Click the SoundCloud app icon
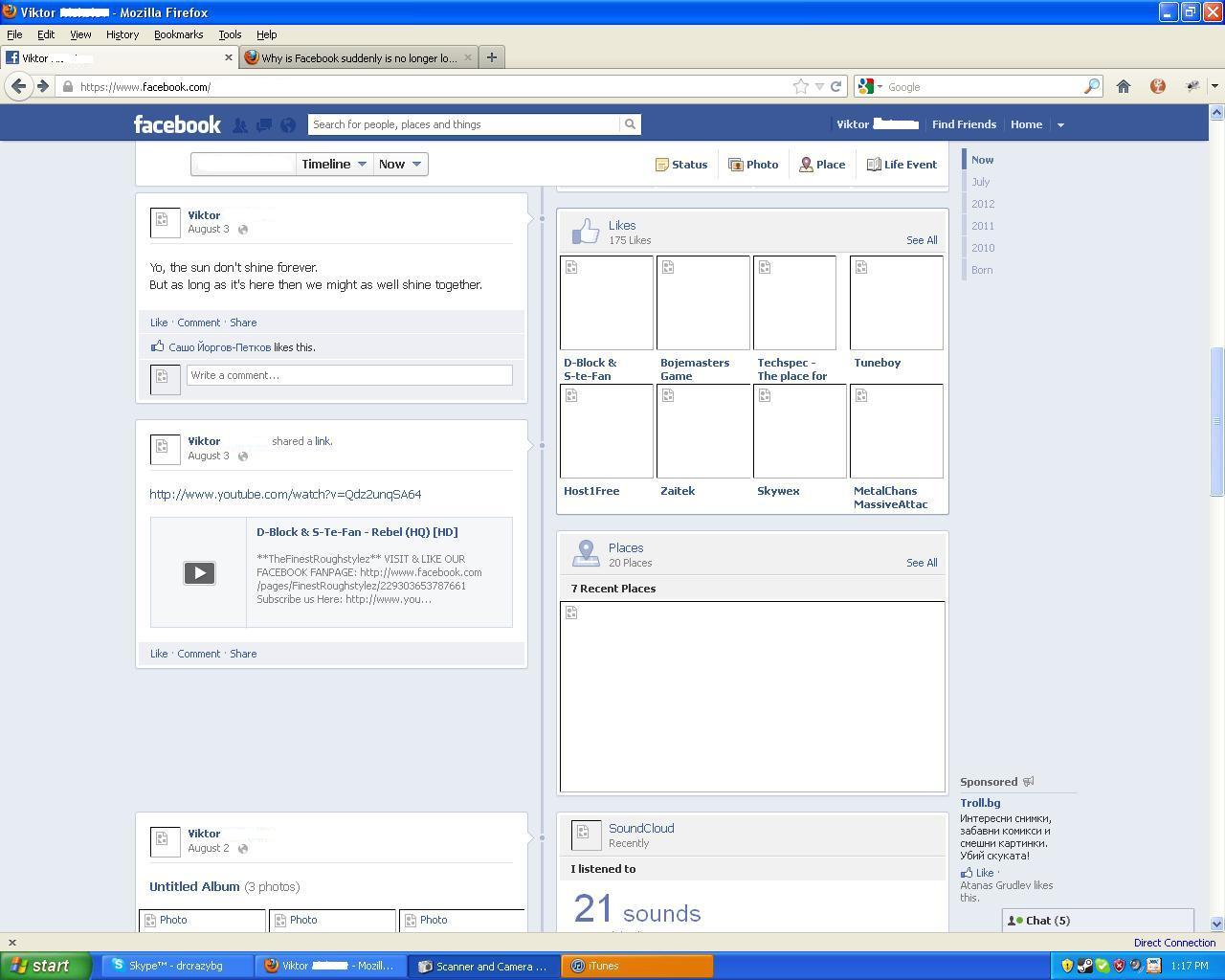1225x980 pixels. click(586, 835)
